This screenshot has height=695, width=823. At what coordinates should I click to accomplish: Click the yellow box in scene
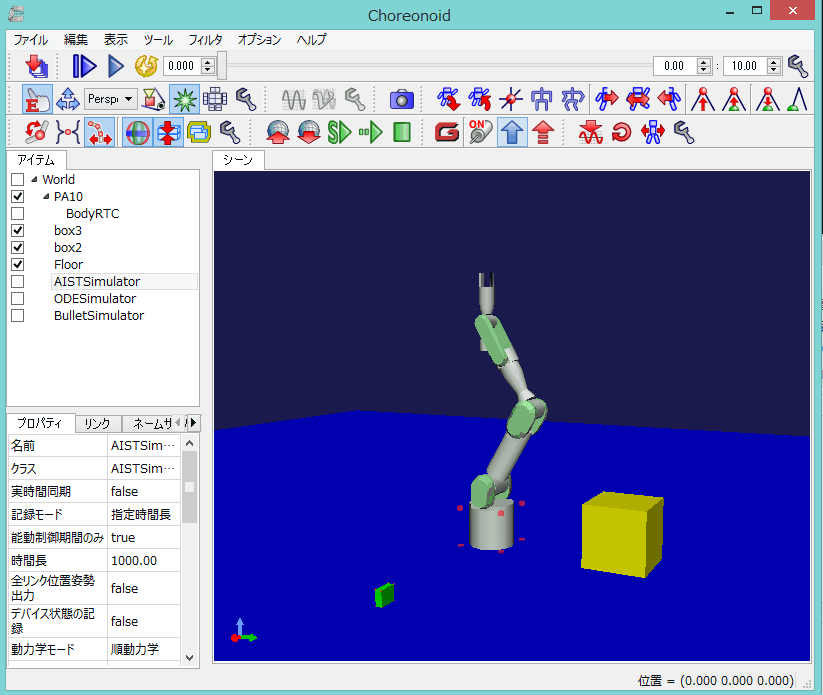pos(622,534)
